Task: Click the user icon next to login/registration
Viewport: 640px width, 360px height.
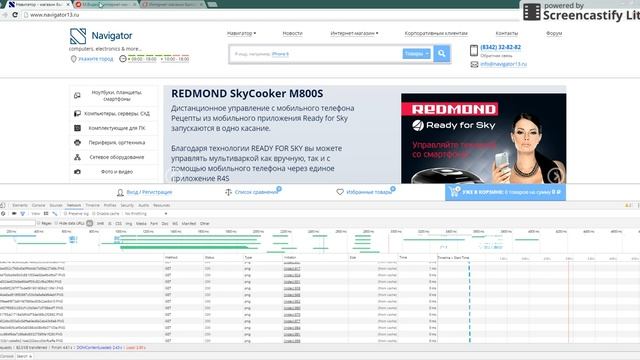Action: coord(120,192)
